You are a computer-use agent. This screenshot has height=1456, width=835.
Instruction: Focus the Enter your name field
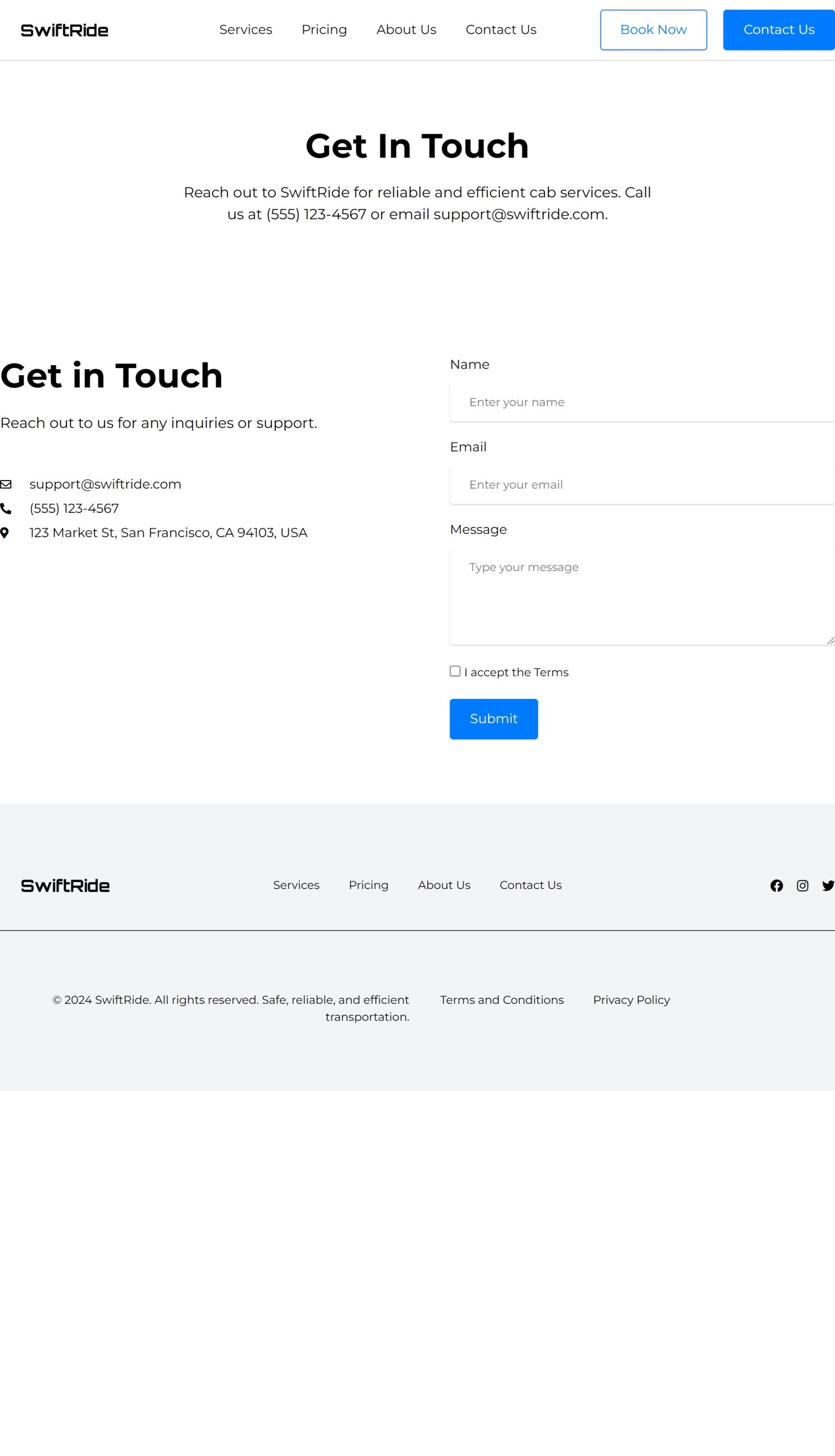[x=642, y=402]
